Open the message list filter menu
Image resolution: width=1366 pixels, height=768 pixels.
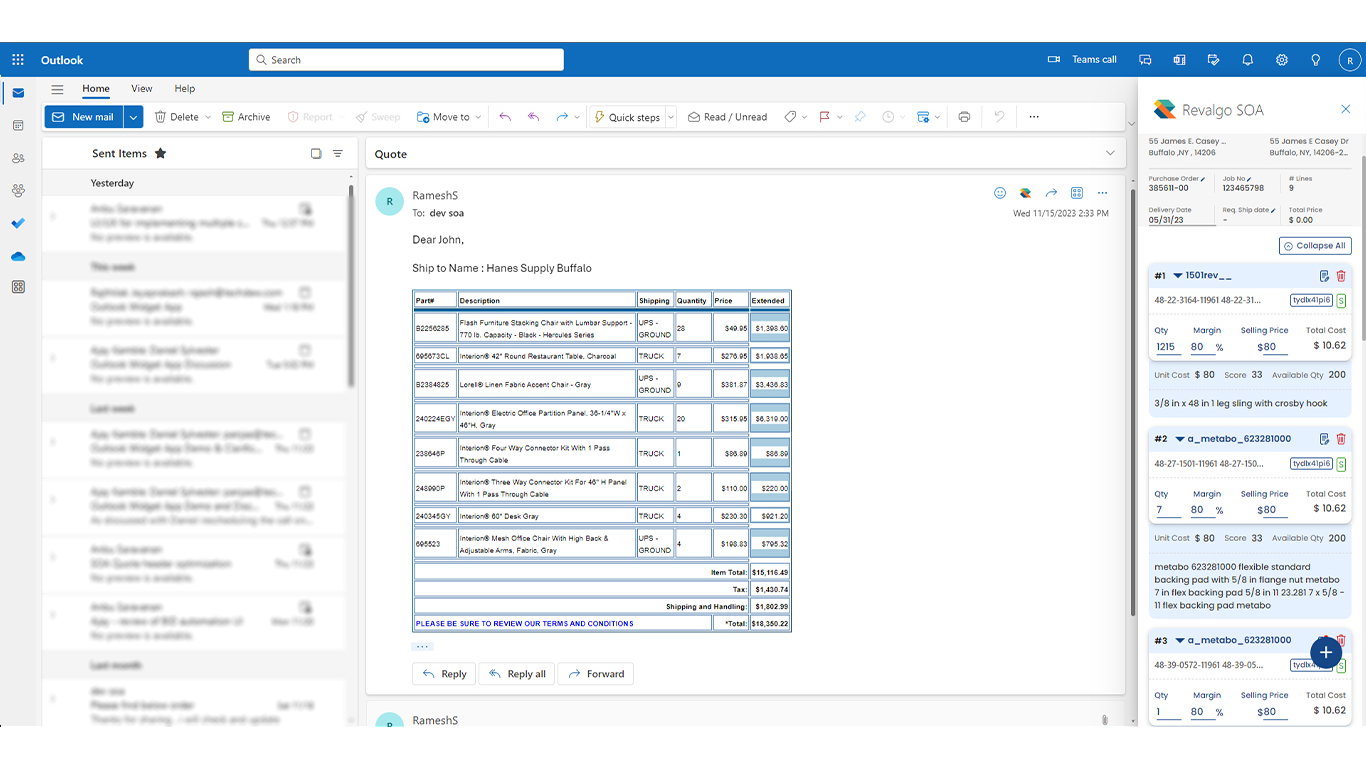(x=338, y=154)
